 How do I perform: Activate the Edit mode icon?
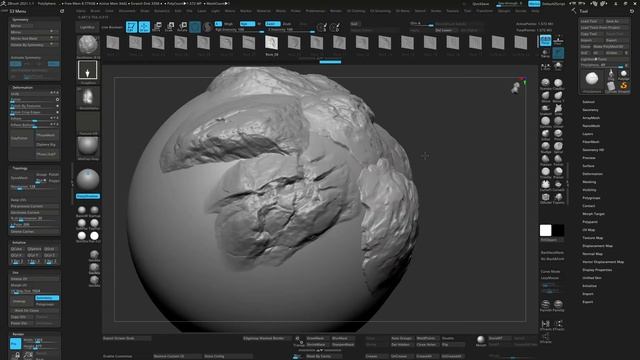tap(131, 27)
